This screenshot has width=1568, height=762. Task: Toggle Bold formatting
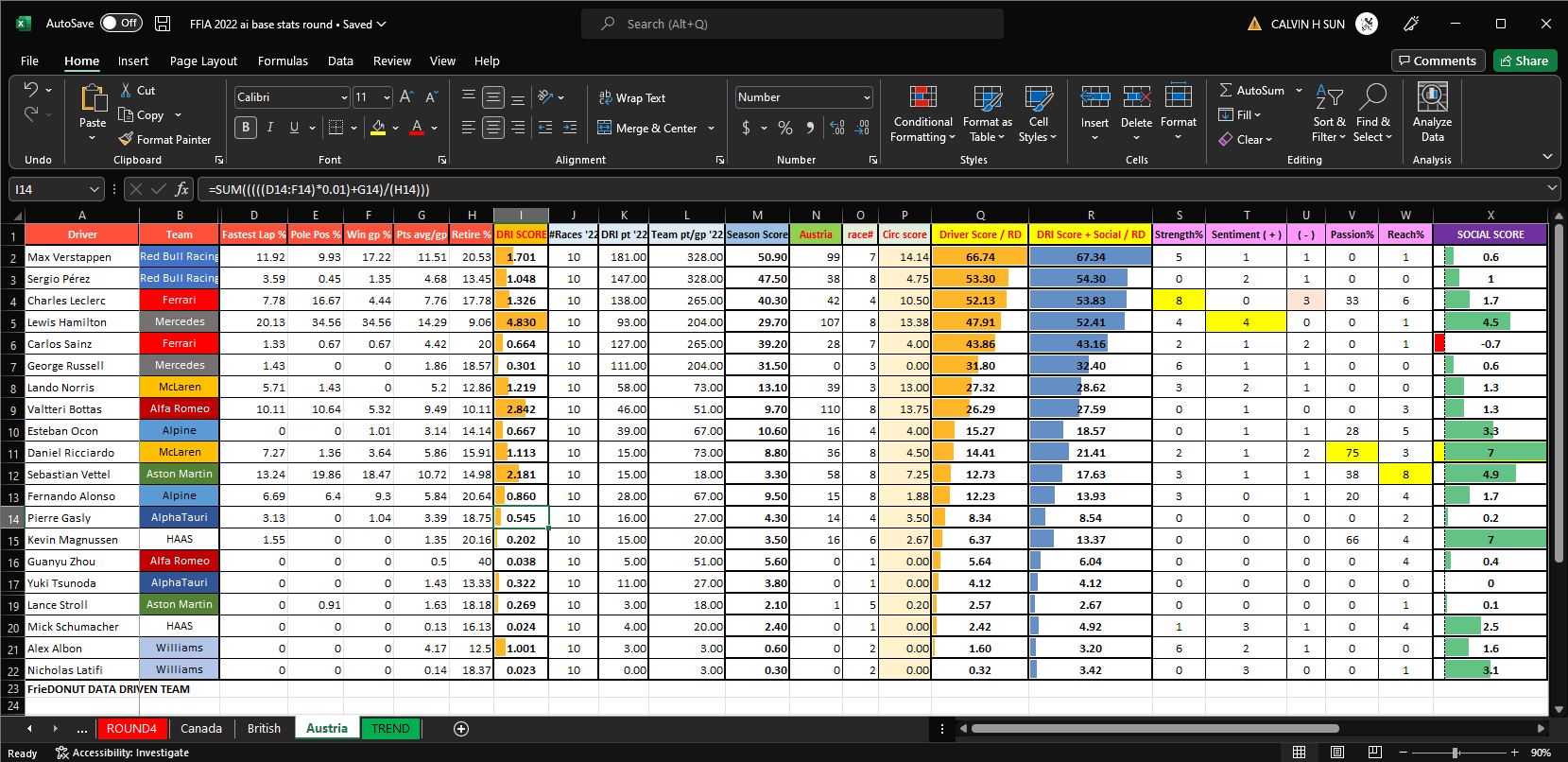[x=246, y=127]
